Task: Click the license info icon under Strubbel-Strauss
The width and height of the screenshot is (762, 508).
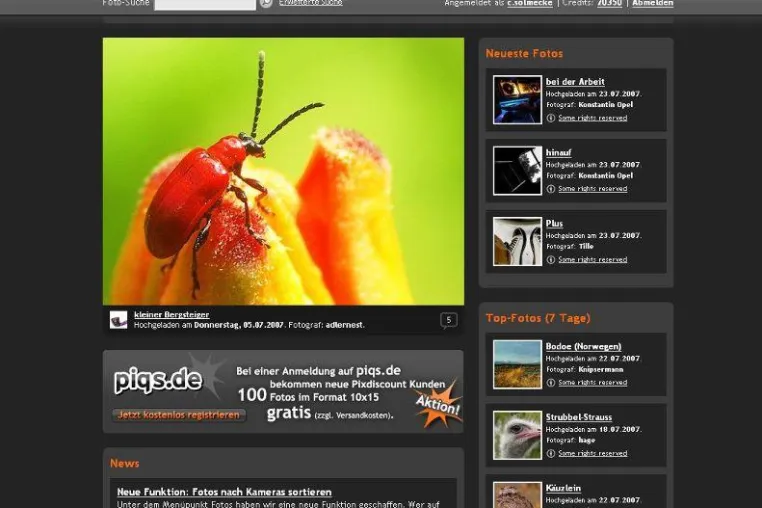Action: tap(551, 454)
